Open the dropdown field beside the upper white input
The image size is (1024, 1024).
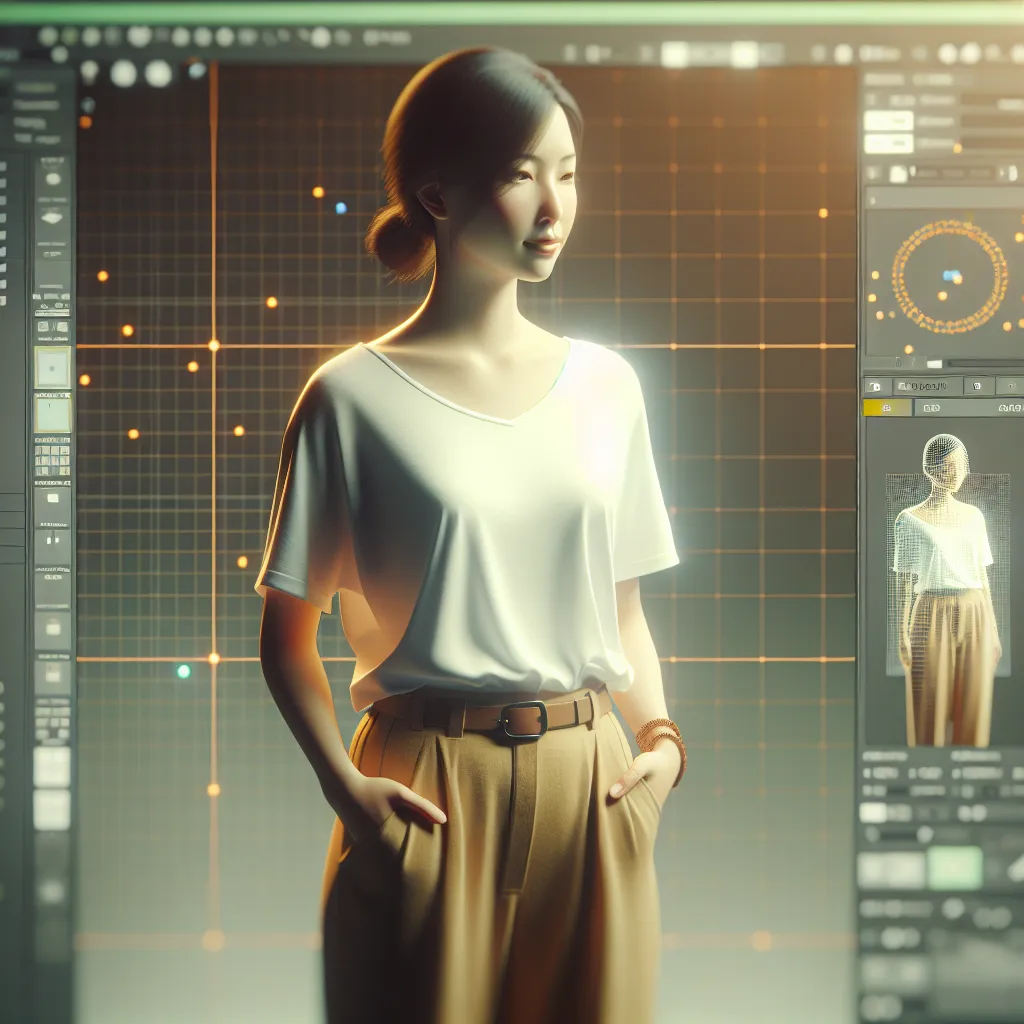[x=990, y=121]
